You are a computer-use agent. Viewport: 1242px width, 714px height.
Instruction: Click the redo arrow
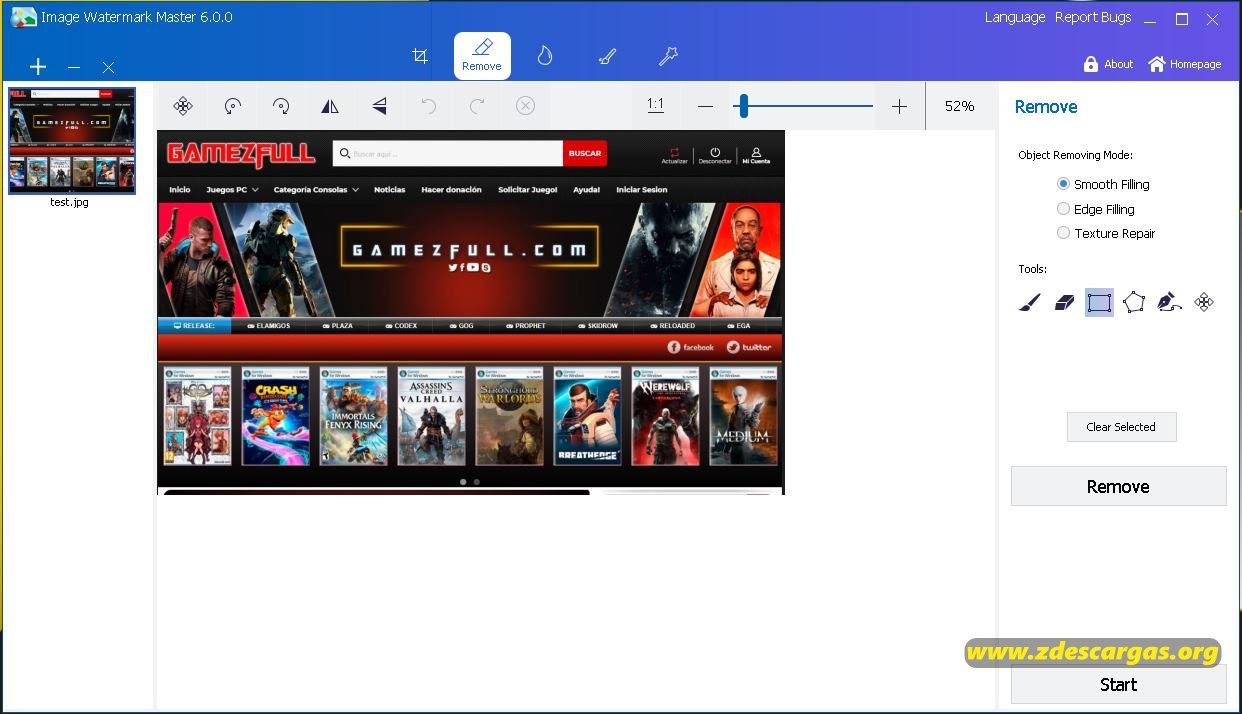[477, 106]
